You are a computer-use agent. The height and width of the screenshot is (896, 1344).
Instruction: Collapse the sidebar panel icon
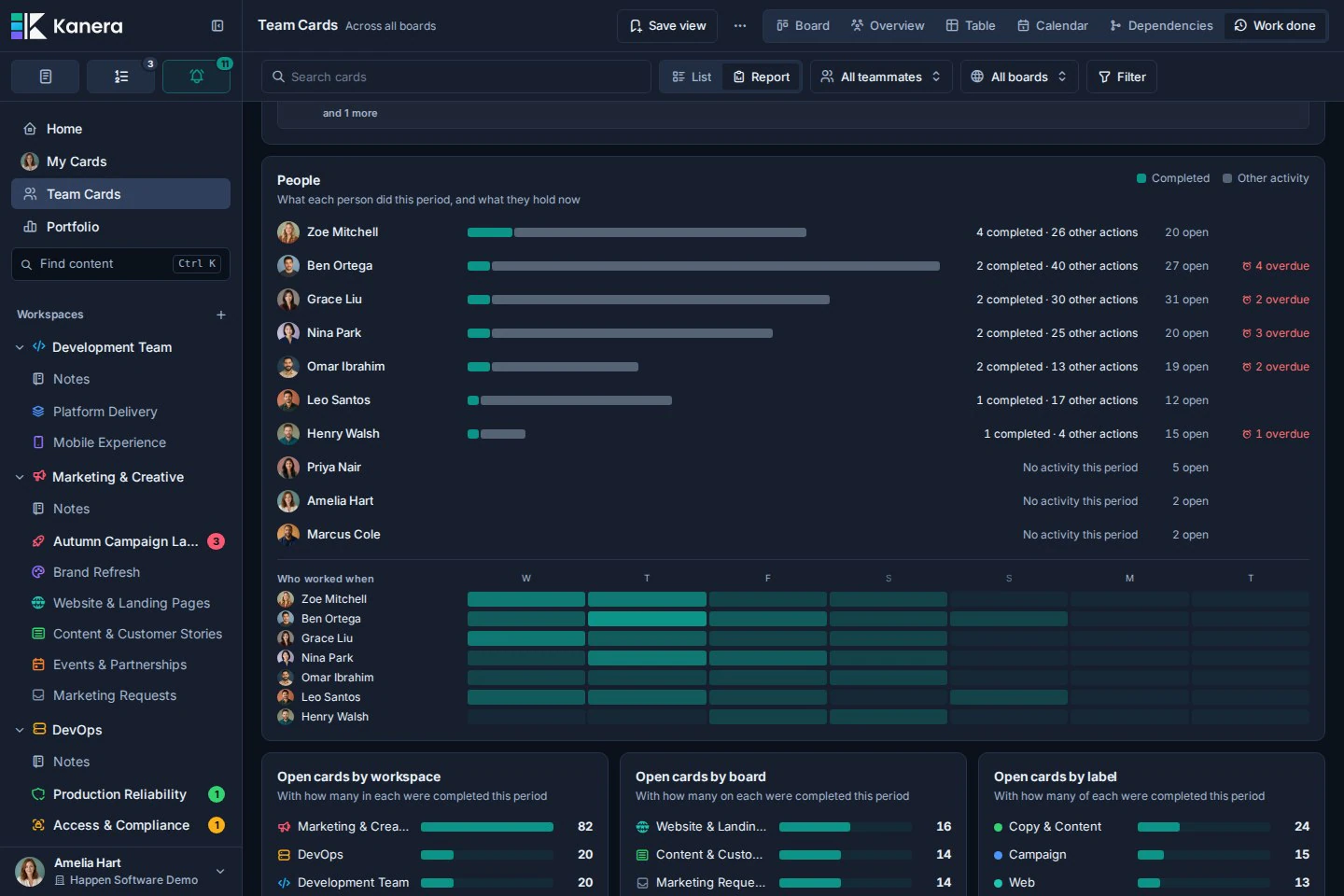pos(217,26)
